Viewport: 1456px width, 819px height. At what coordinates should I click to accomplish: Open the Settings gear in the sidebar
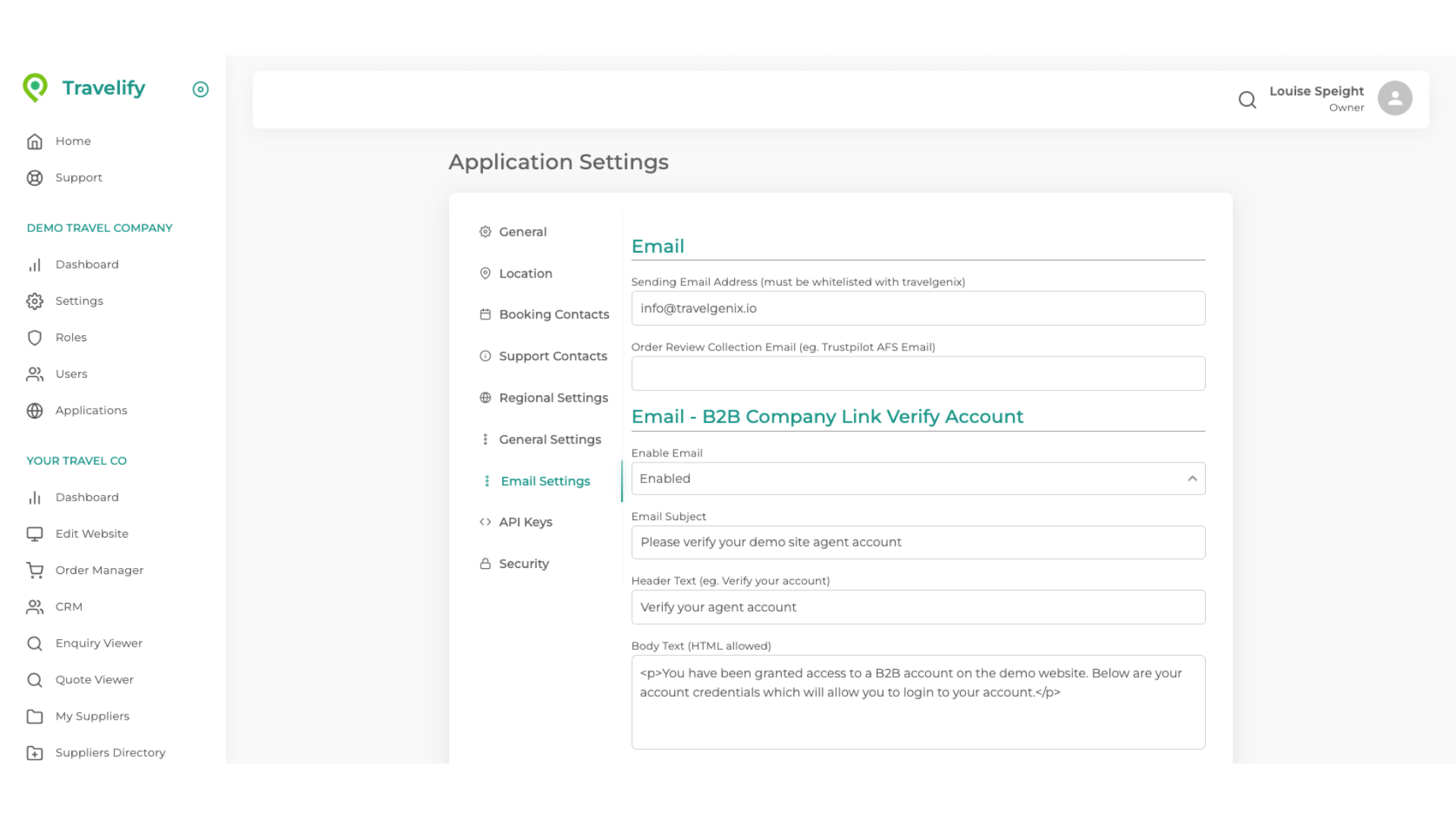tap(35, 301)
